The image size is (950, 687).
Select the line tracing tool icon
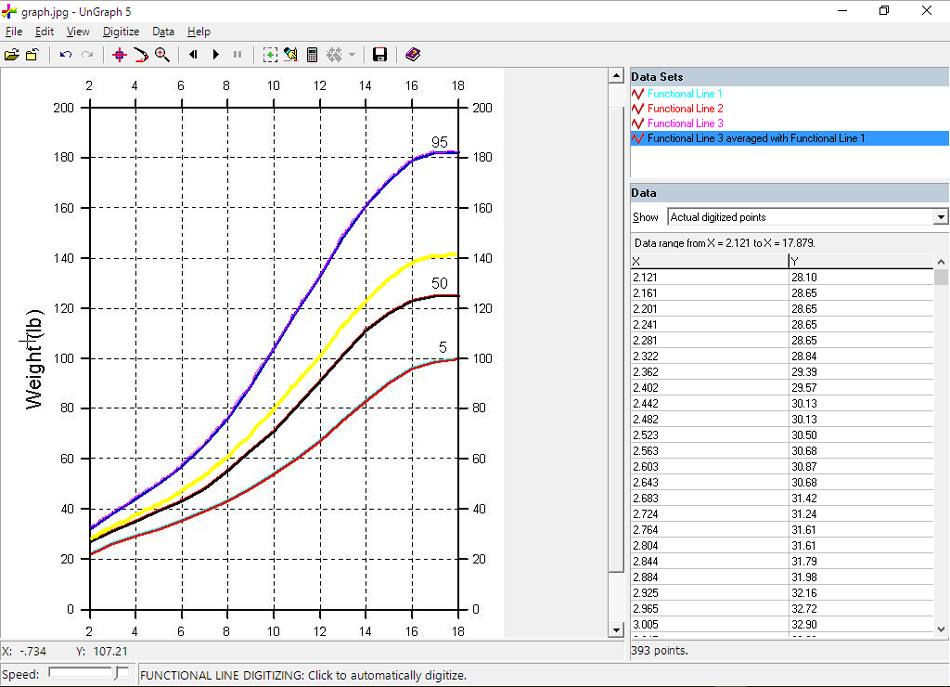coord(141,55)
